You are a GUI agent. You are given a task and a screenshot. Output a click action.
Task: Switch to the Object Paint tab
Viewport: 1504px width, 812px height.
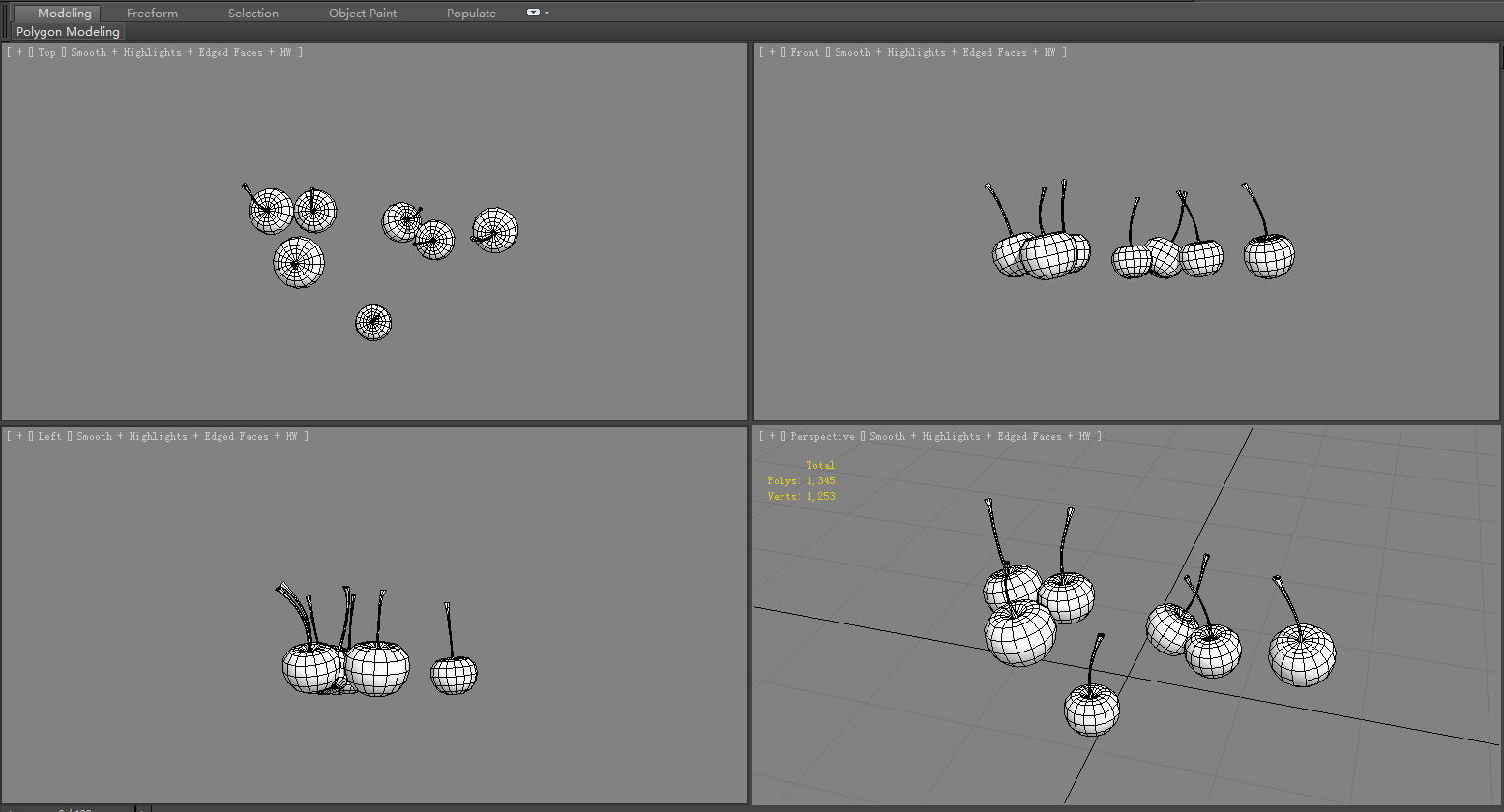tap(363, 14)
